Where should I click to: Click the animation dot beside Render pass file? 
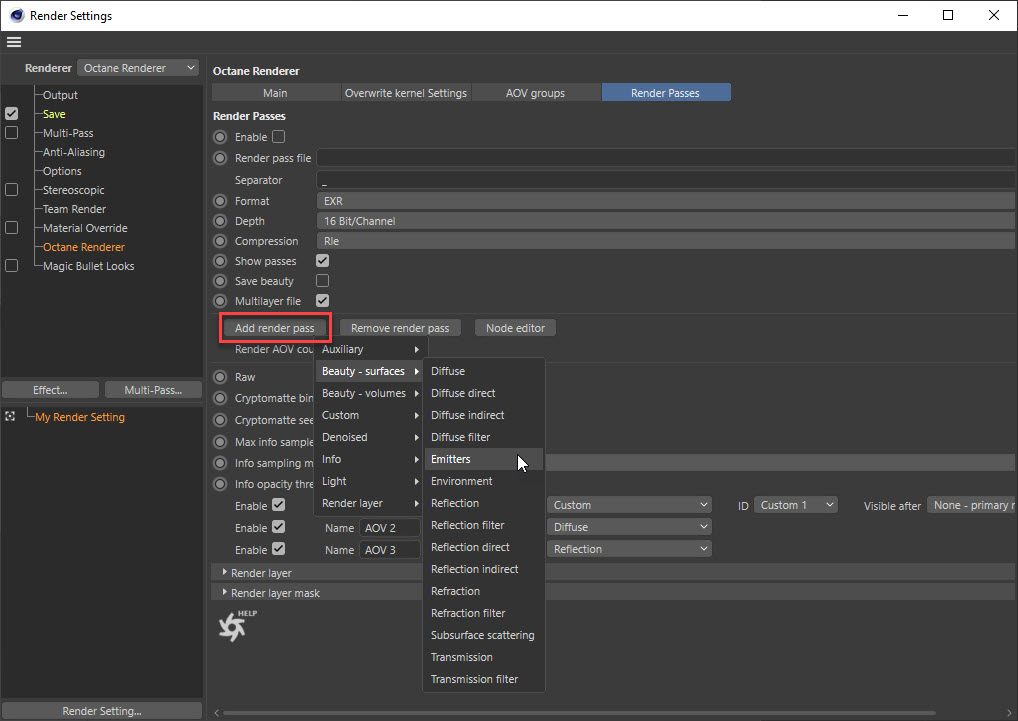220,158
